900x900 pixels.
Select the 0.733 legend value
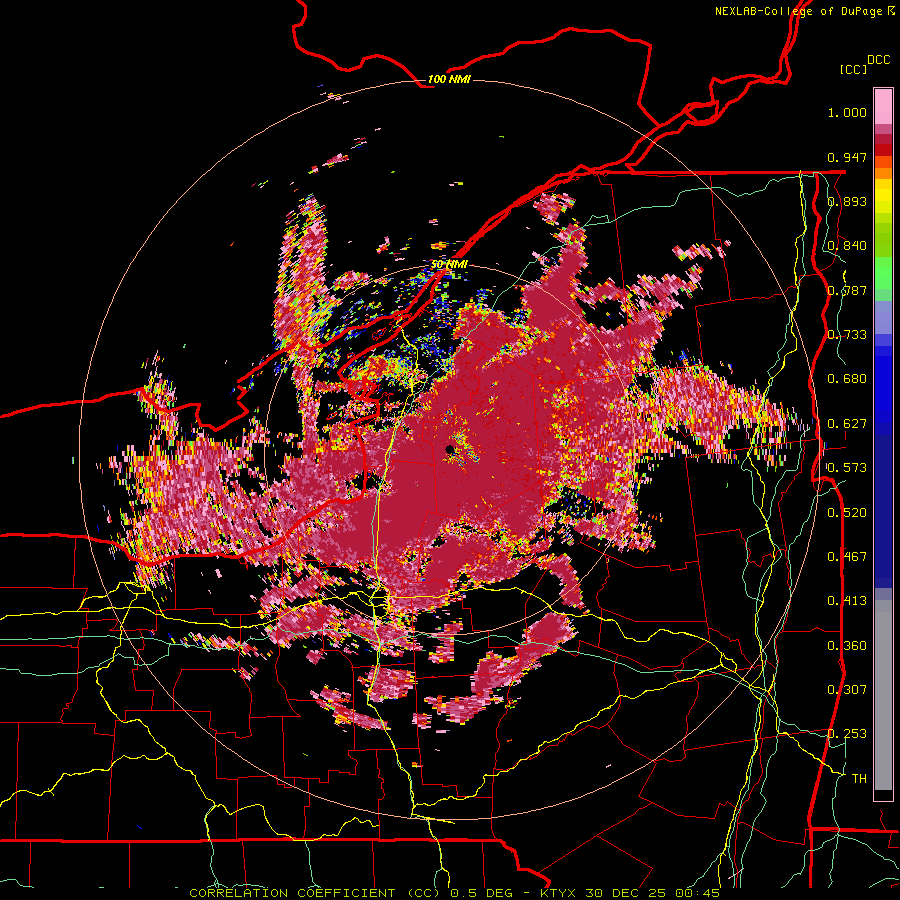[847, 335]
